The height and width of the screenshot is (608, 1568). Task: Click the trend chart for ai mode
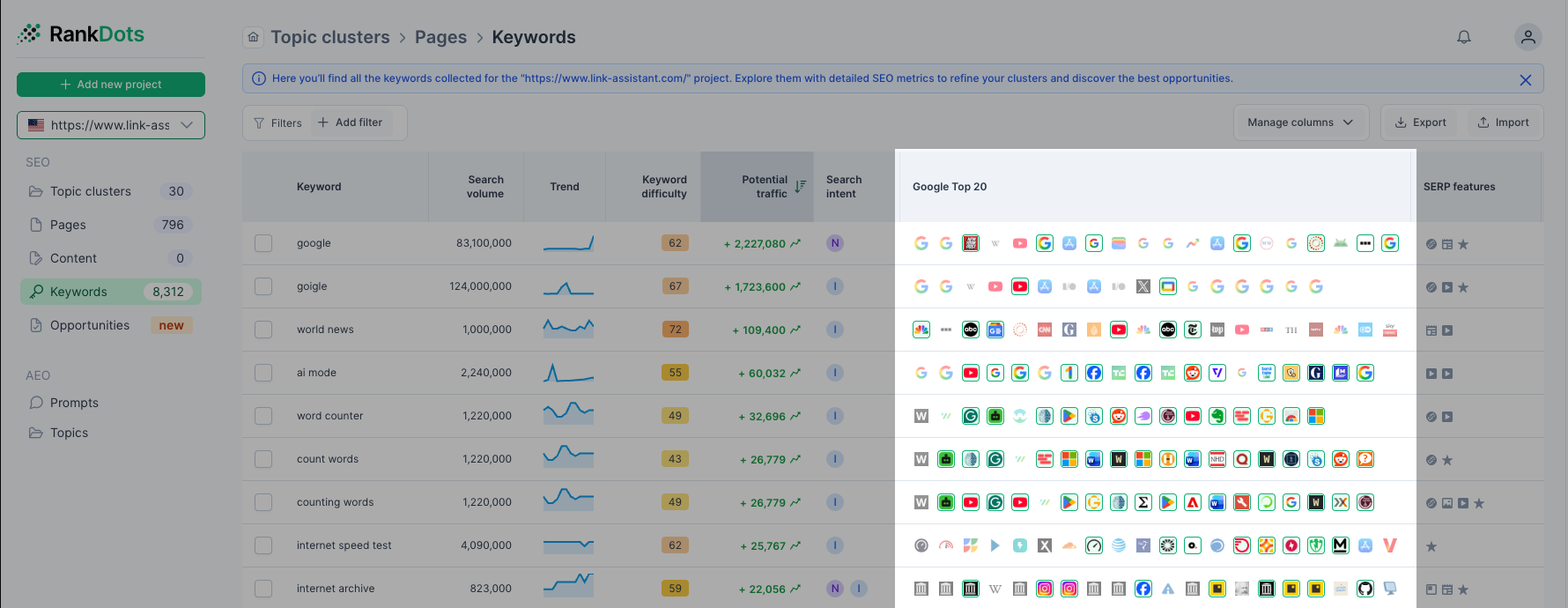568,373
